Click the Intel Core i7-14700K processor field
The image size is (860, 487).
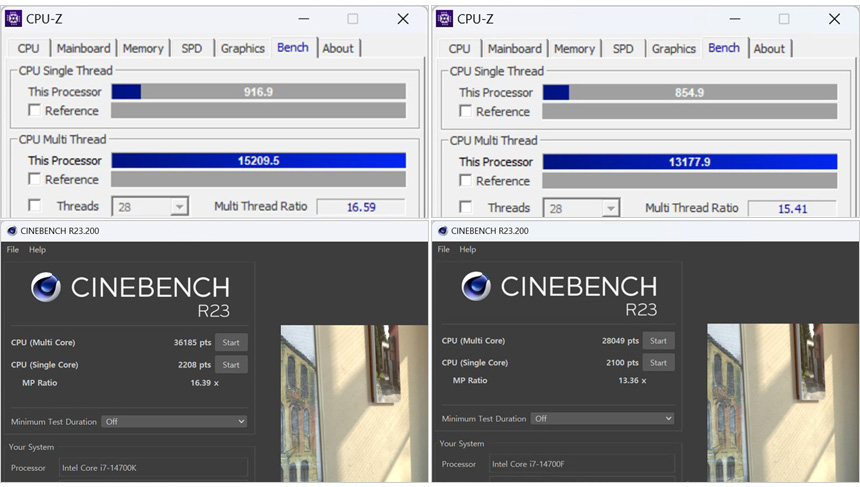point(153,468)
